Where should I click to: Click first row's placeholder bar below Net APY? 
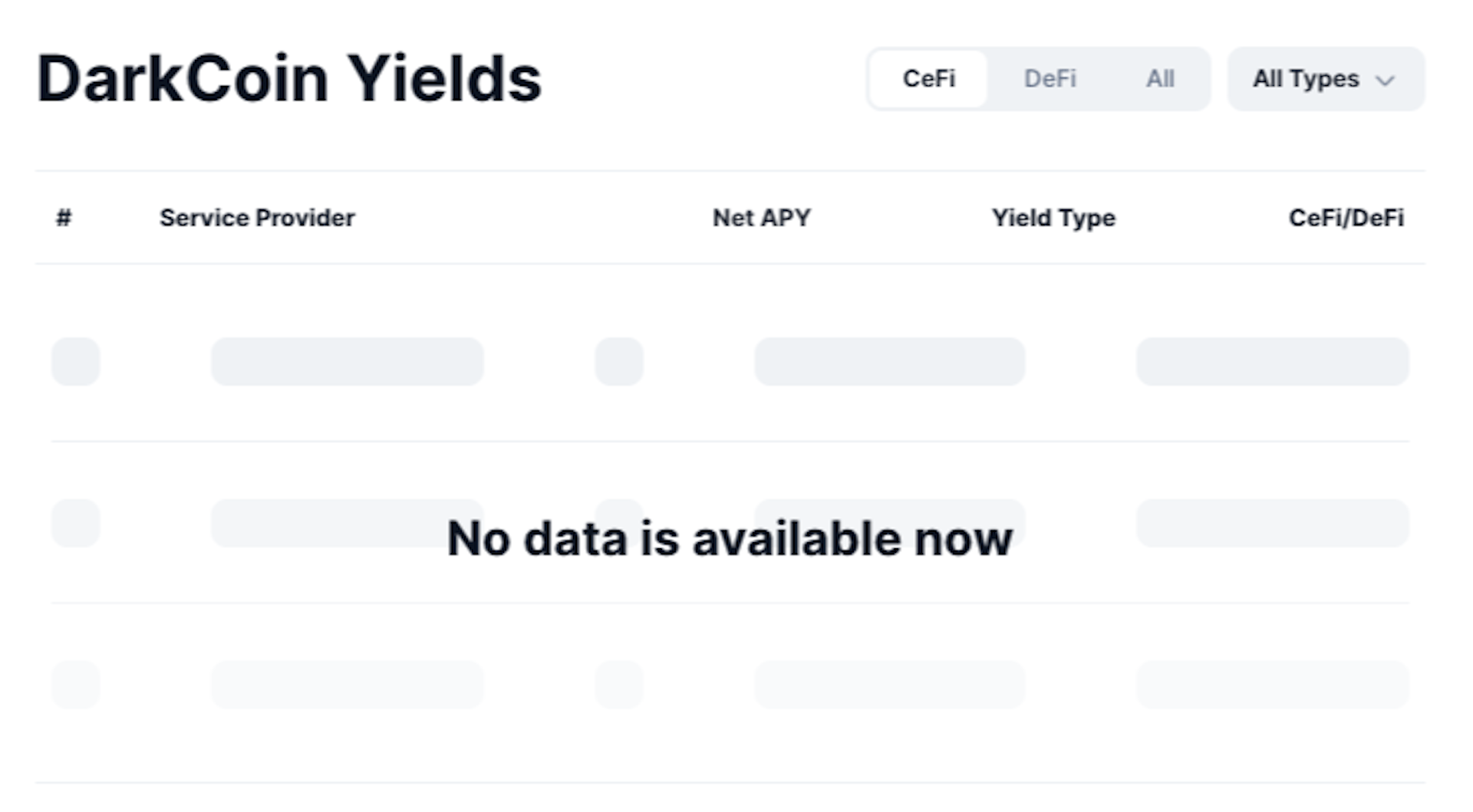tap(889, 361)
